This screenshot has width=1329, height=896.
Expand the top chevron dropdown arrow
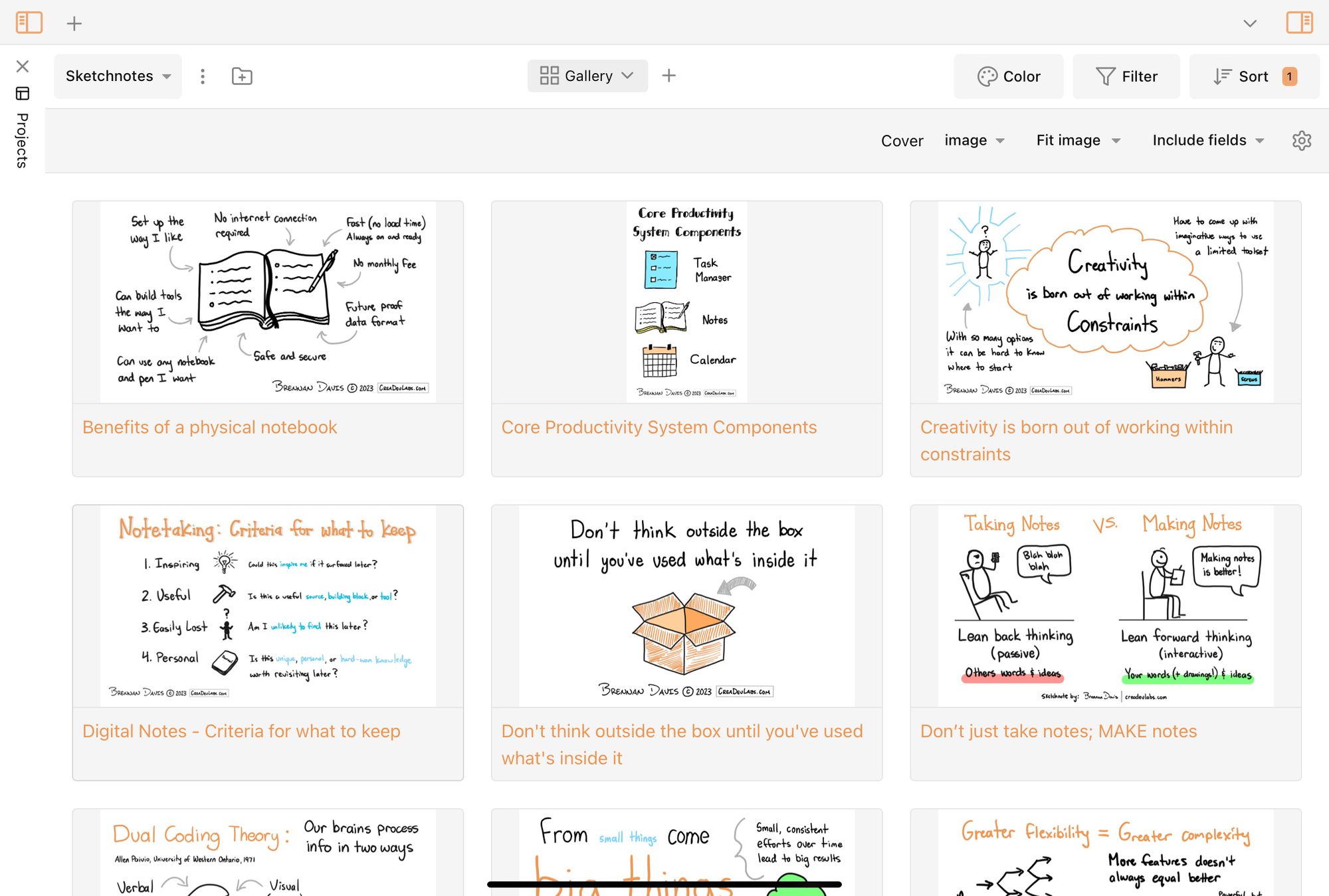pos(1250,23)
